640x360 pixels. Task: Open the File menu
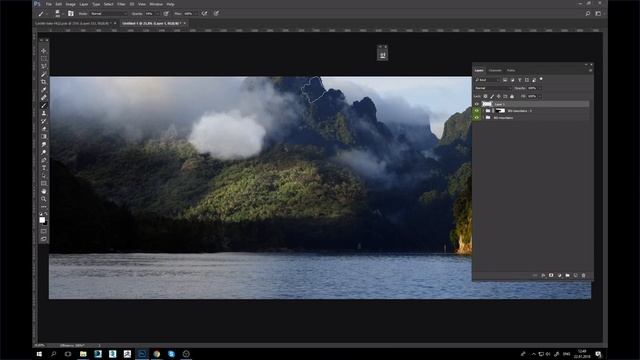(x=49, y=4)
